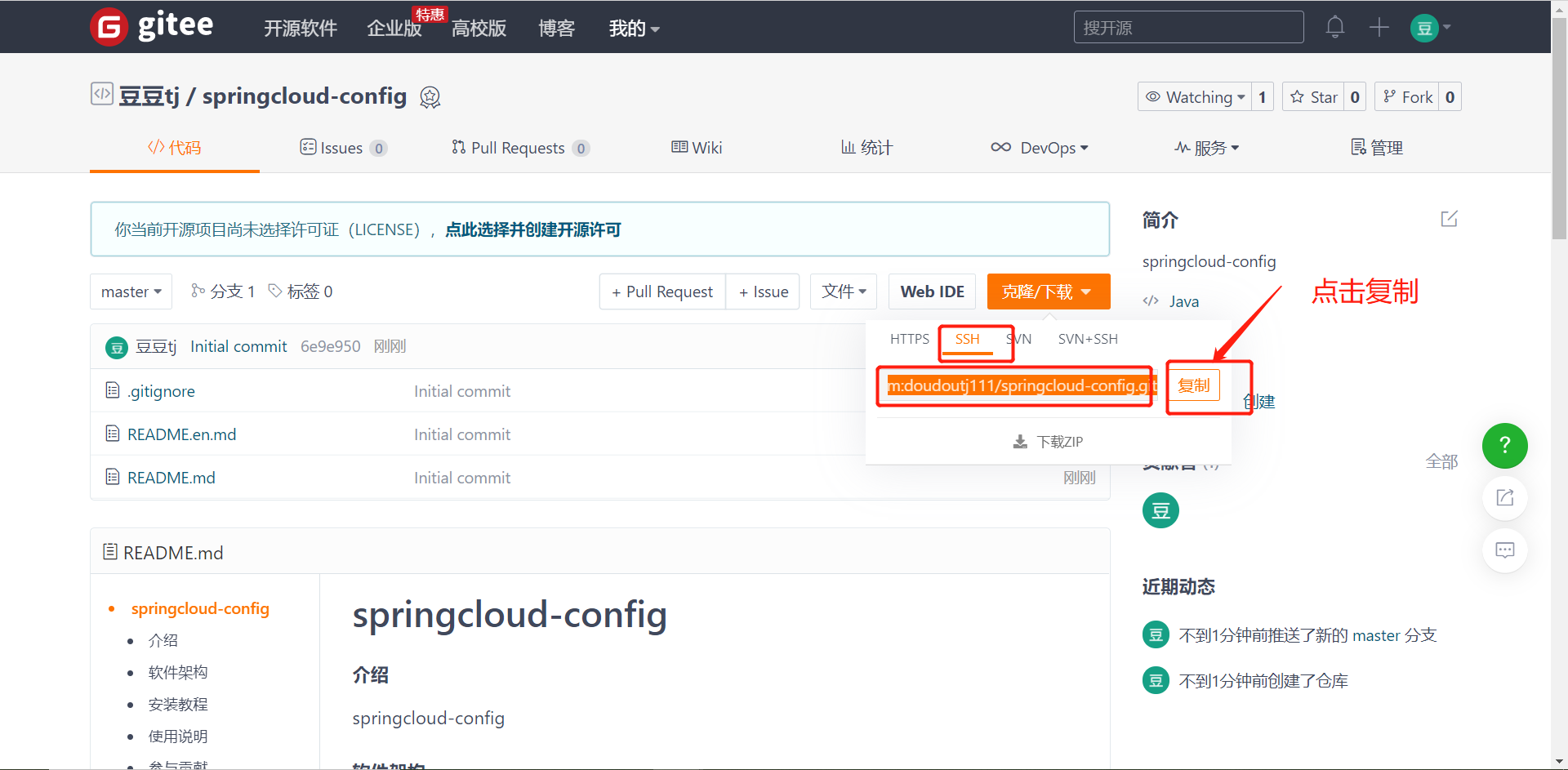Click the .gitignore file icon

pos(113,390)
